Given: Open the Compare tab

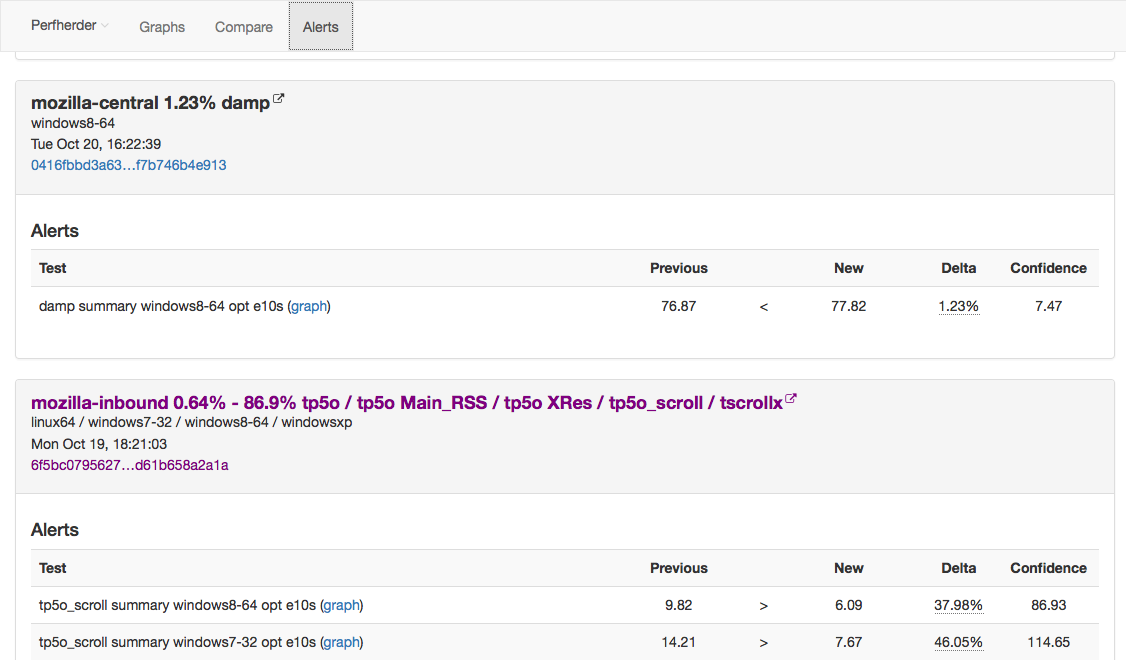Looking at the screenshot, I should 244,27.
